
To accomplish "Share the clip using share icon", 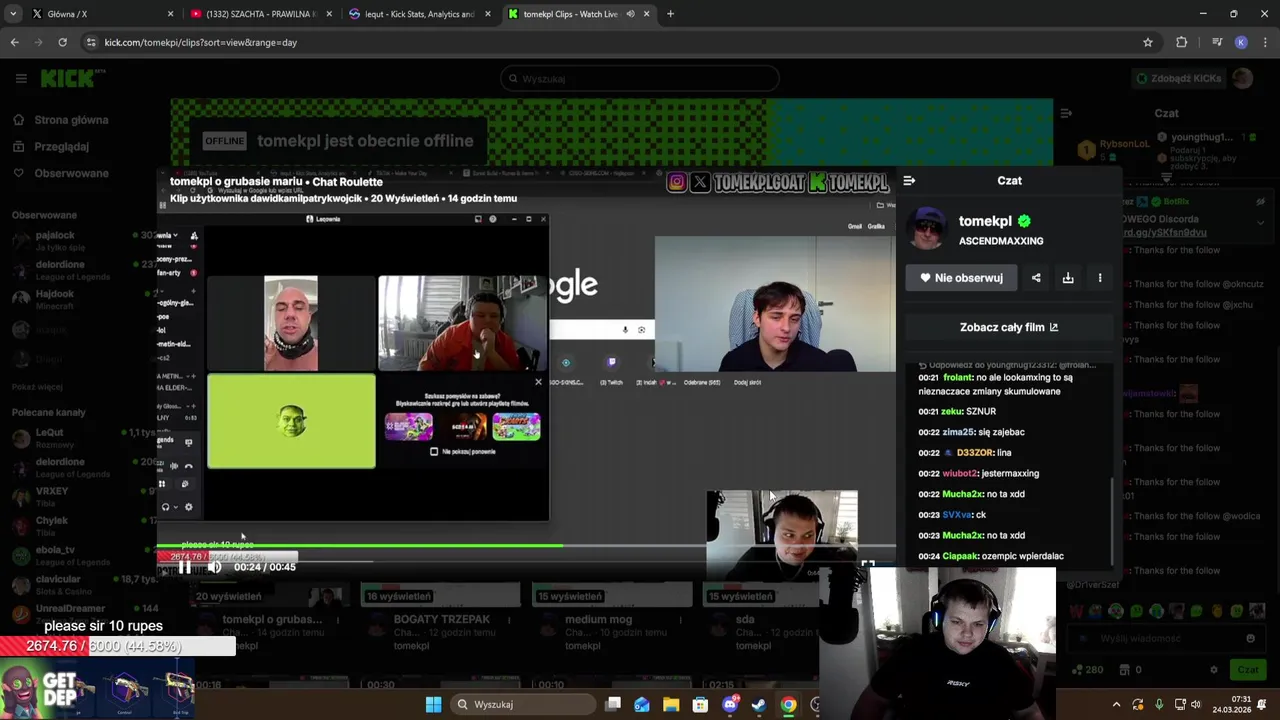I will [x=1036, y=278].
